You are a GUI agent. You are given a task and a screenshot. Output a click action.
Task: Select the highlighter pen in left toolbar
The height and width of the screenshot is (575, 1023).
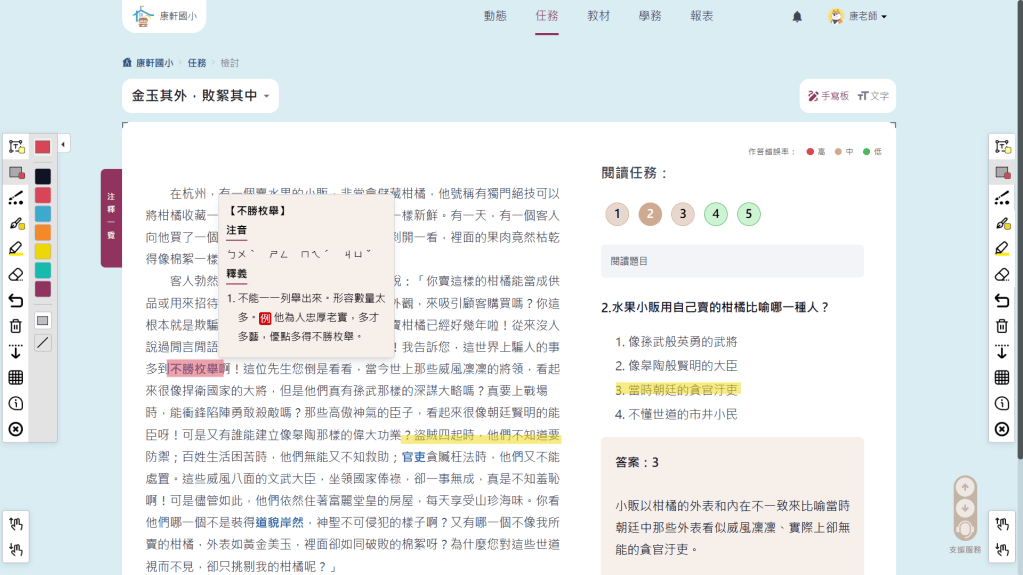pos(16,248)
